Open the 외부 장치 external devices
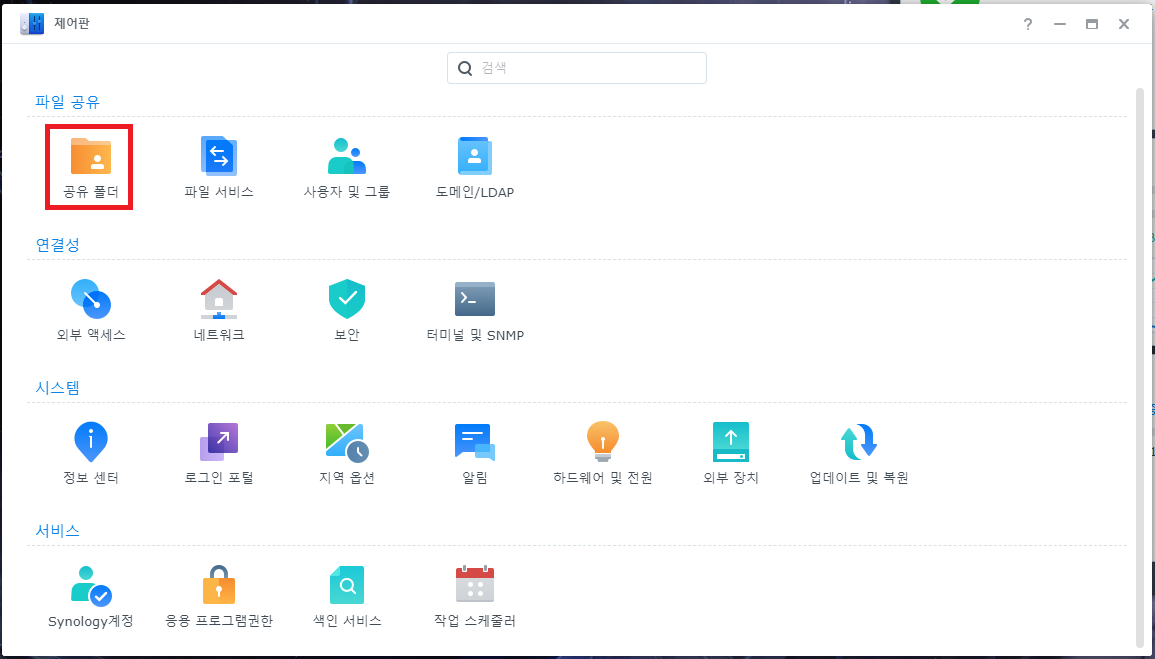1155x659 pixels. (731, 443)
